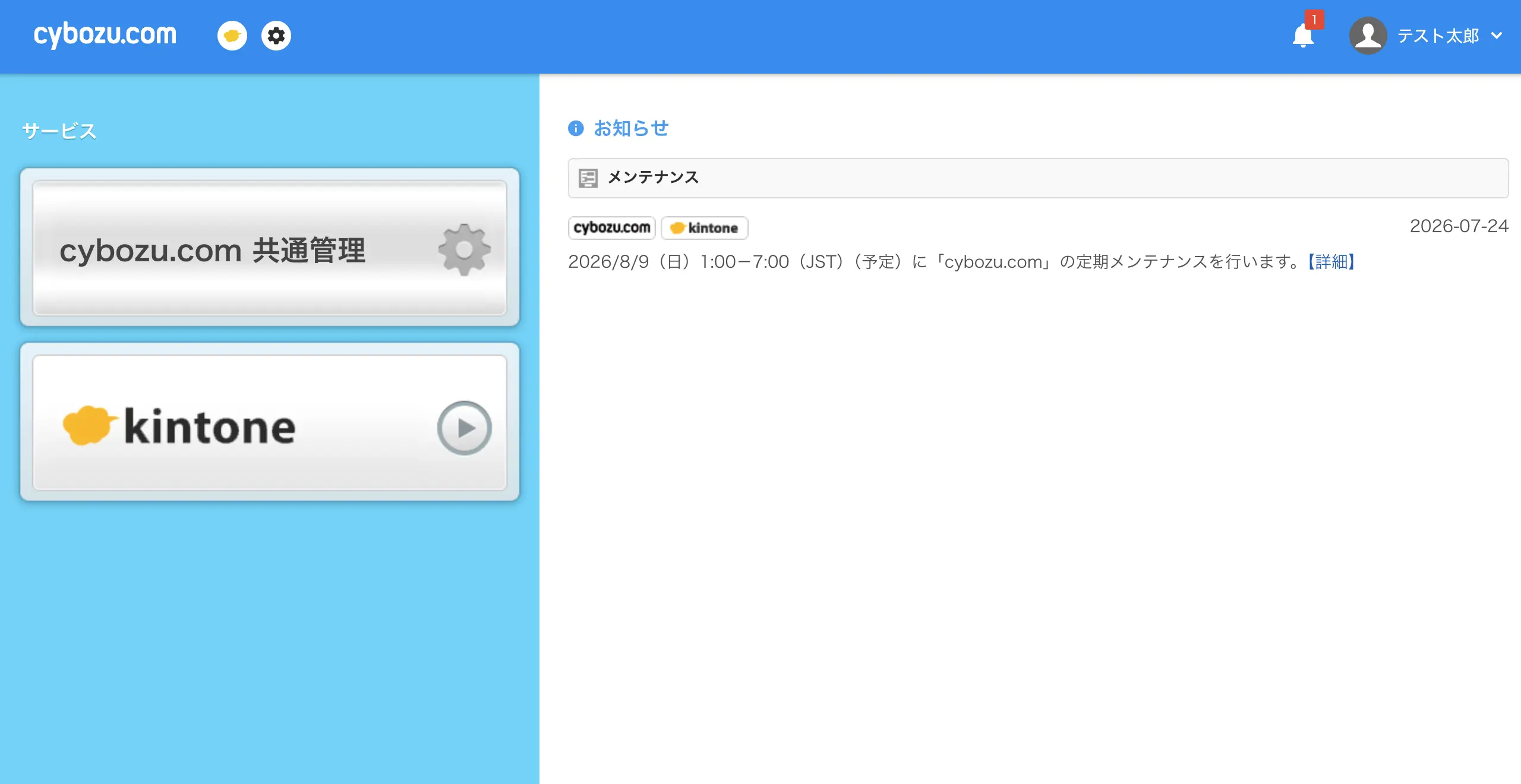Click the メンテナンス section bar
This screenshot has height=784, width=1521.
[x=1038, y=178]
